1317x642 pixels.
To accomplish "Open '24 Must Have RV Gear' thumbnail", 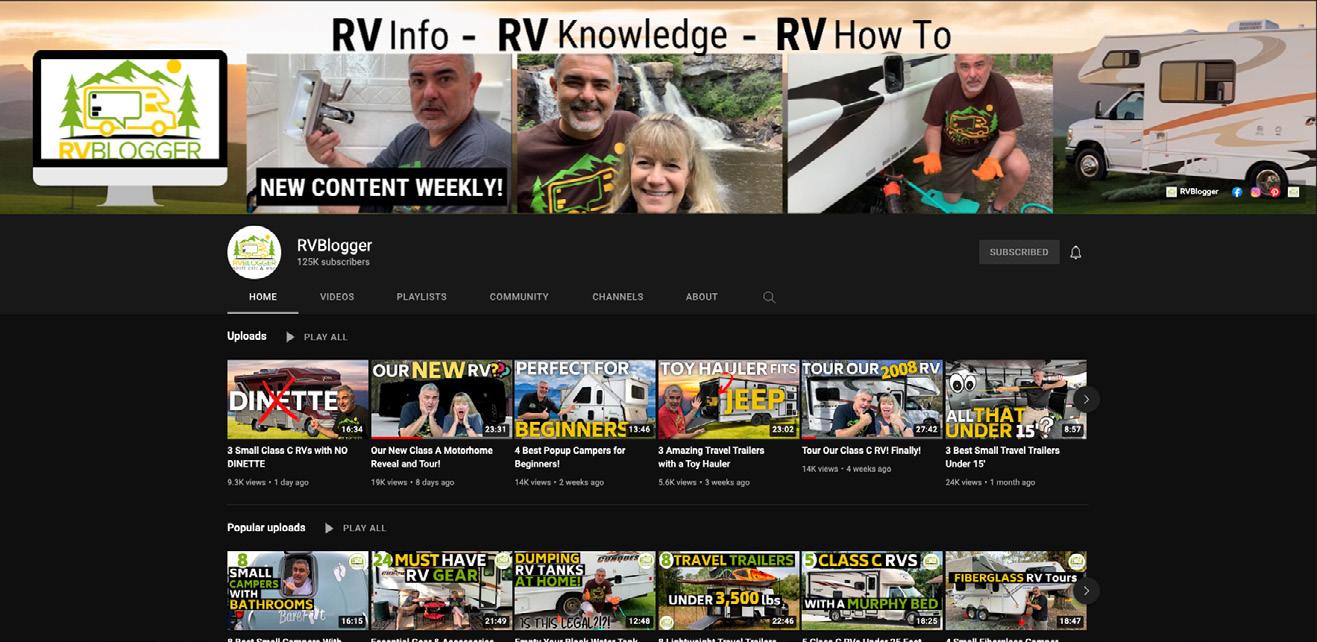I will (x=441, y=590).
